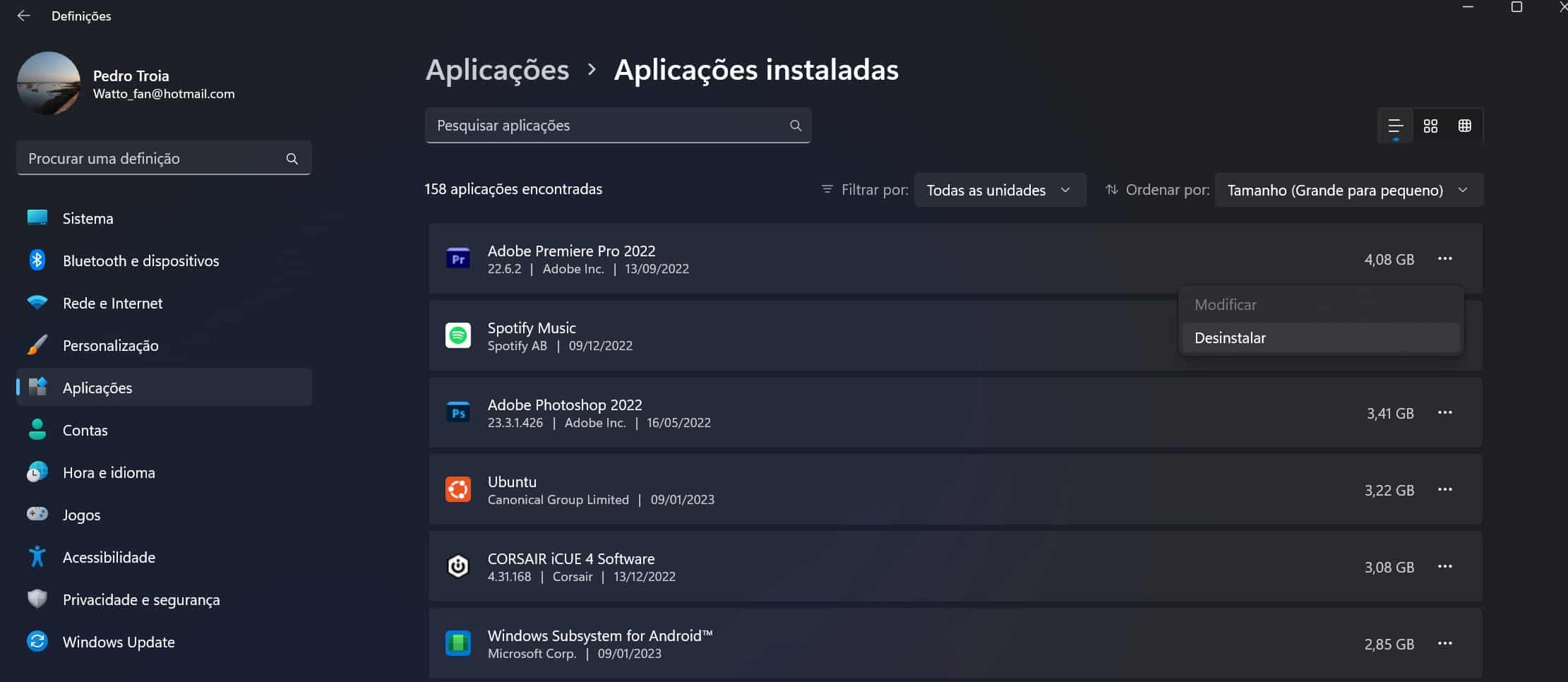The image size is (1568, 682).
Task: Expand the Filtrar por Todas as unidades dropdown
Action: 999,190
